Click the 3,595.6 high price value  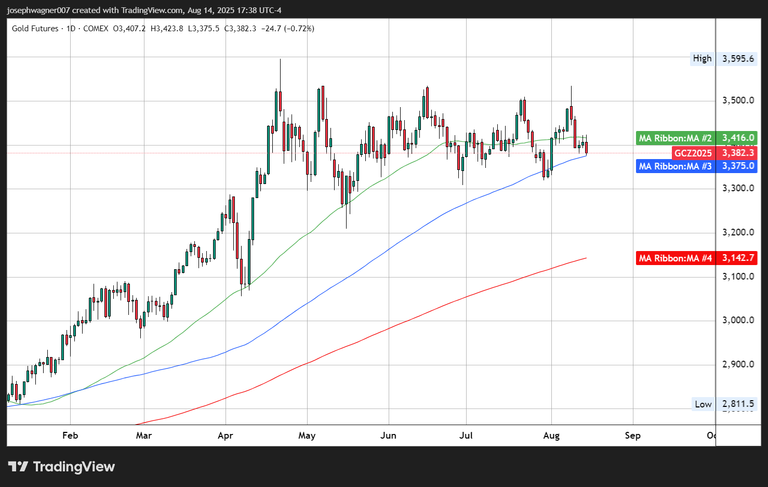(739, 58)
